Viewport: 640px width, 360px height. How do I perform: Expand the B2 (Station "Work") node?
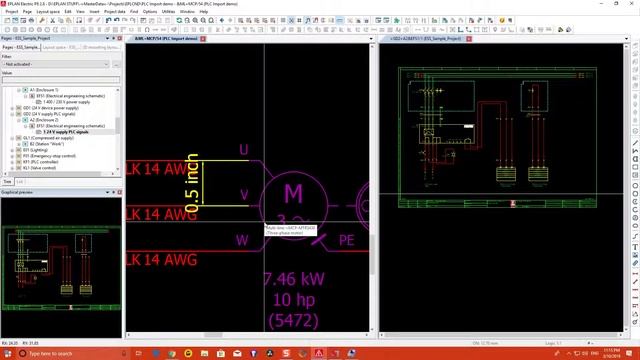pos(18,144)
